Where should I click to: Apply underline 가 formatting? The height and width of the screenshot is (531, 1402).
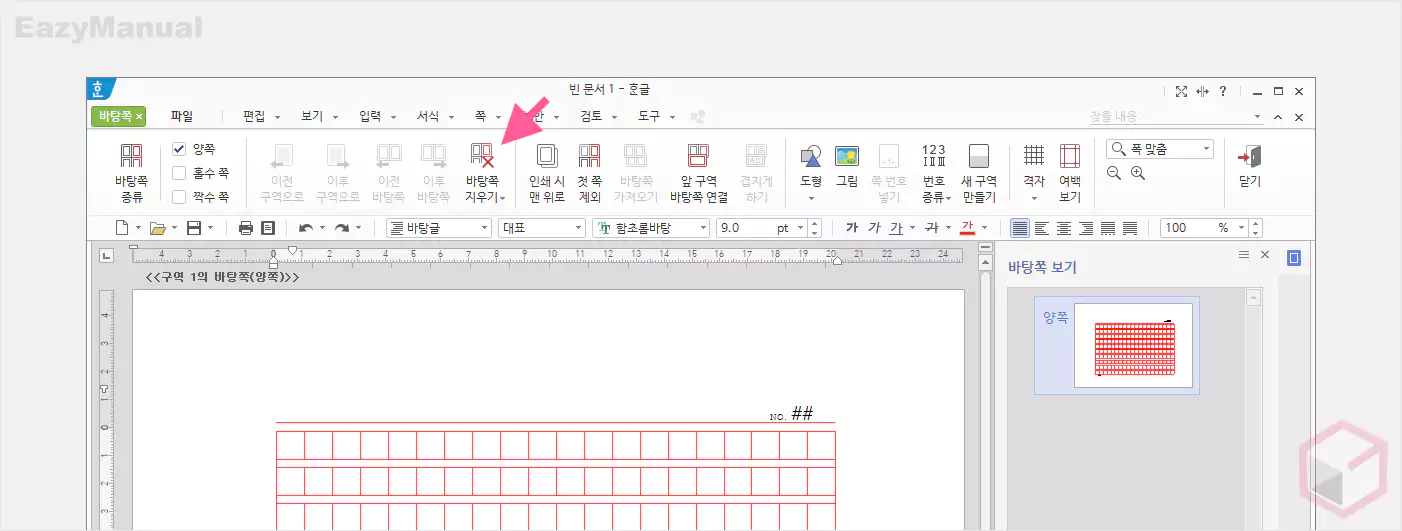tap(896, 228)
